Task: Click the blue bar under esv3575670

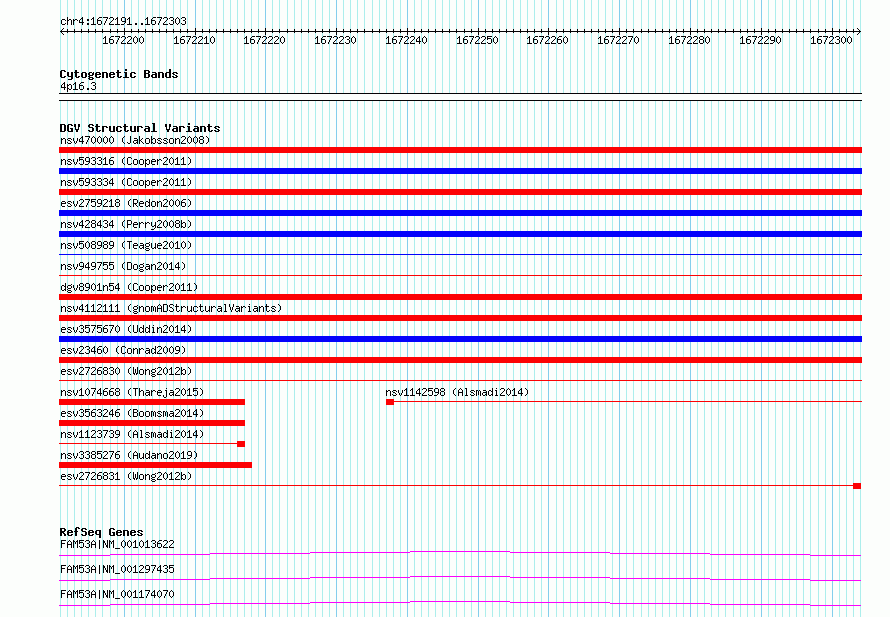Action: pos(460,339)
